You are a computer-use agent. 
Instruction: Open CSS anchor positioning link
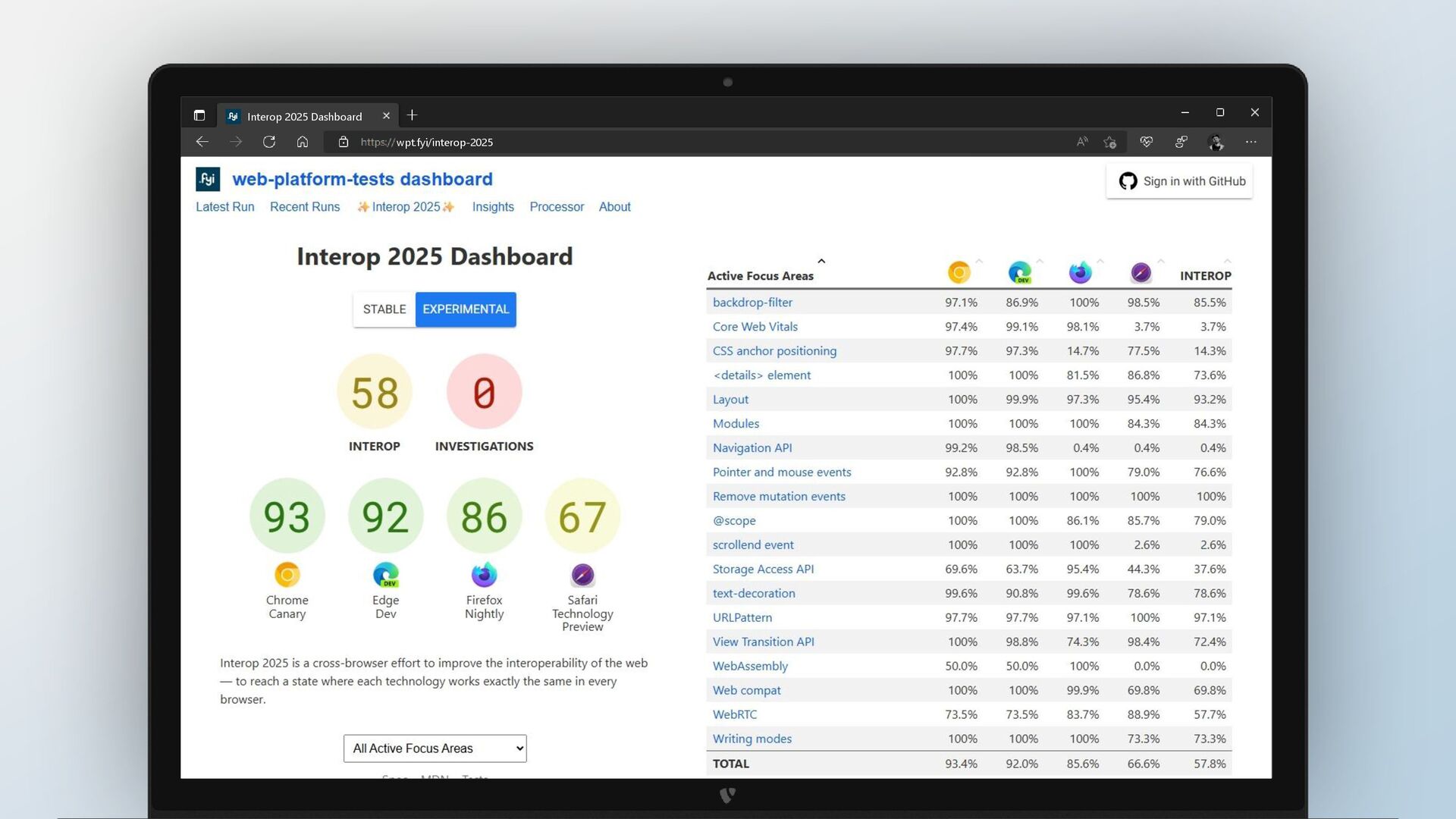pos(774,351)
